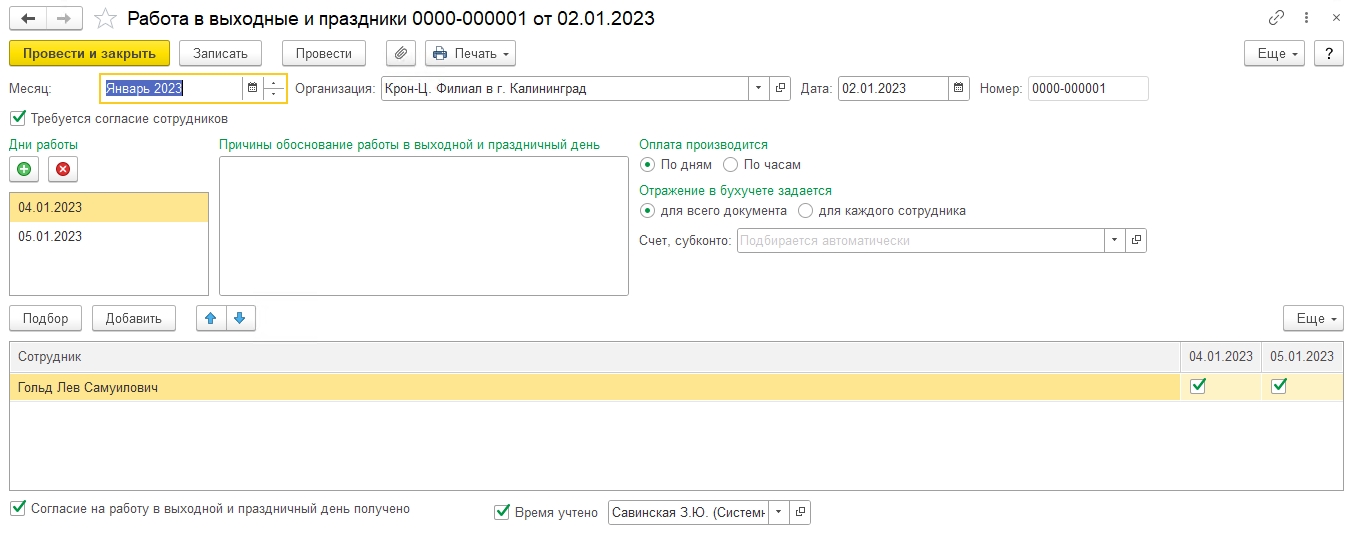Open calendar picker for Месяц field

click(252, 88)
